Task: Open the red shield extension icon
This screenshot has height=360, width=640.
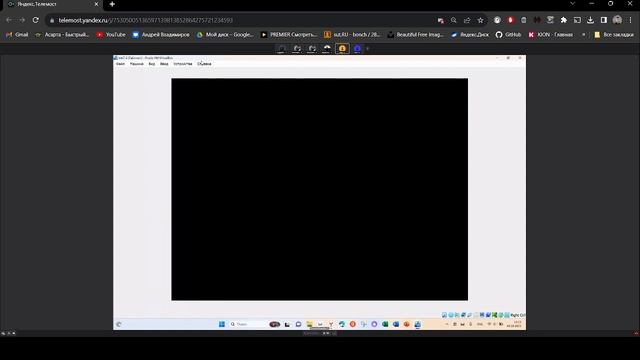Action: 510,20
